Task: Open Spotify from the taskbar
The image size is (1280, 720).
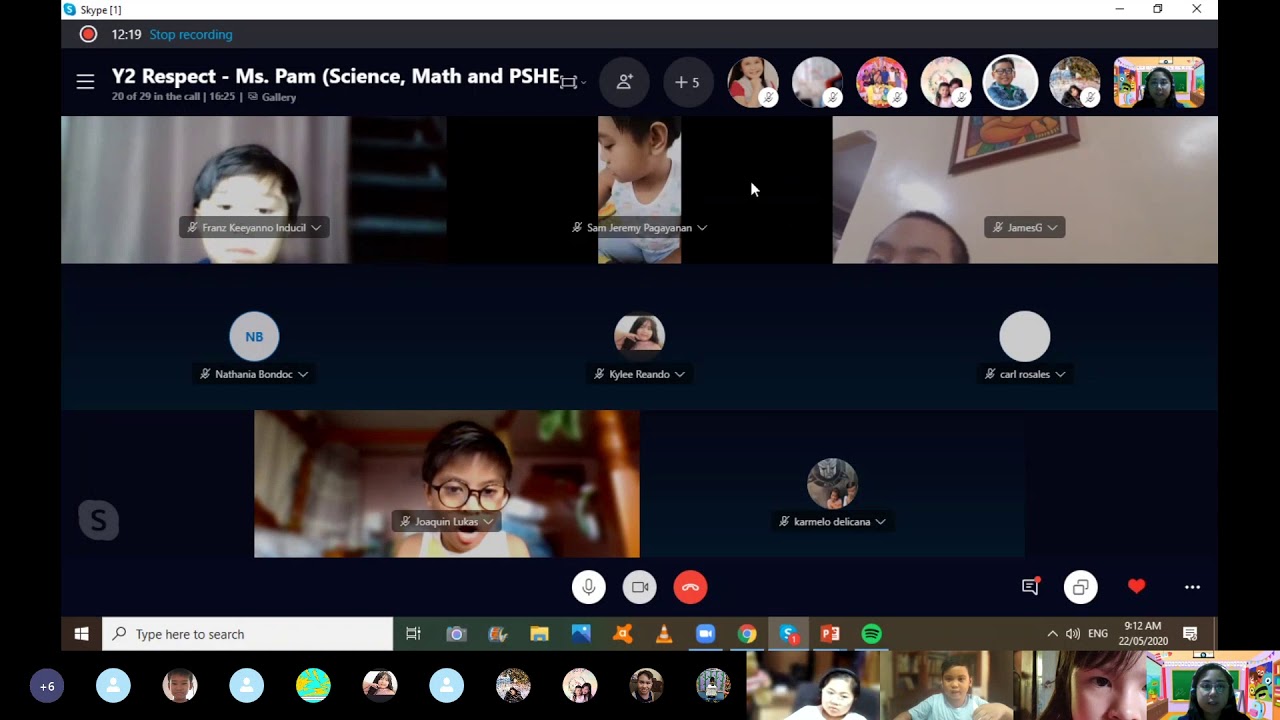Action: click(x=872, y=634)
